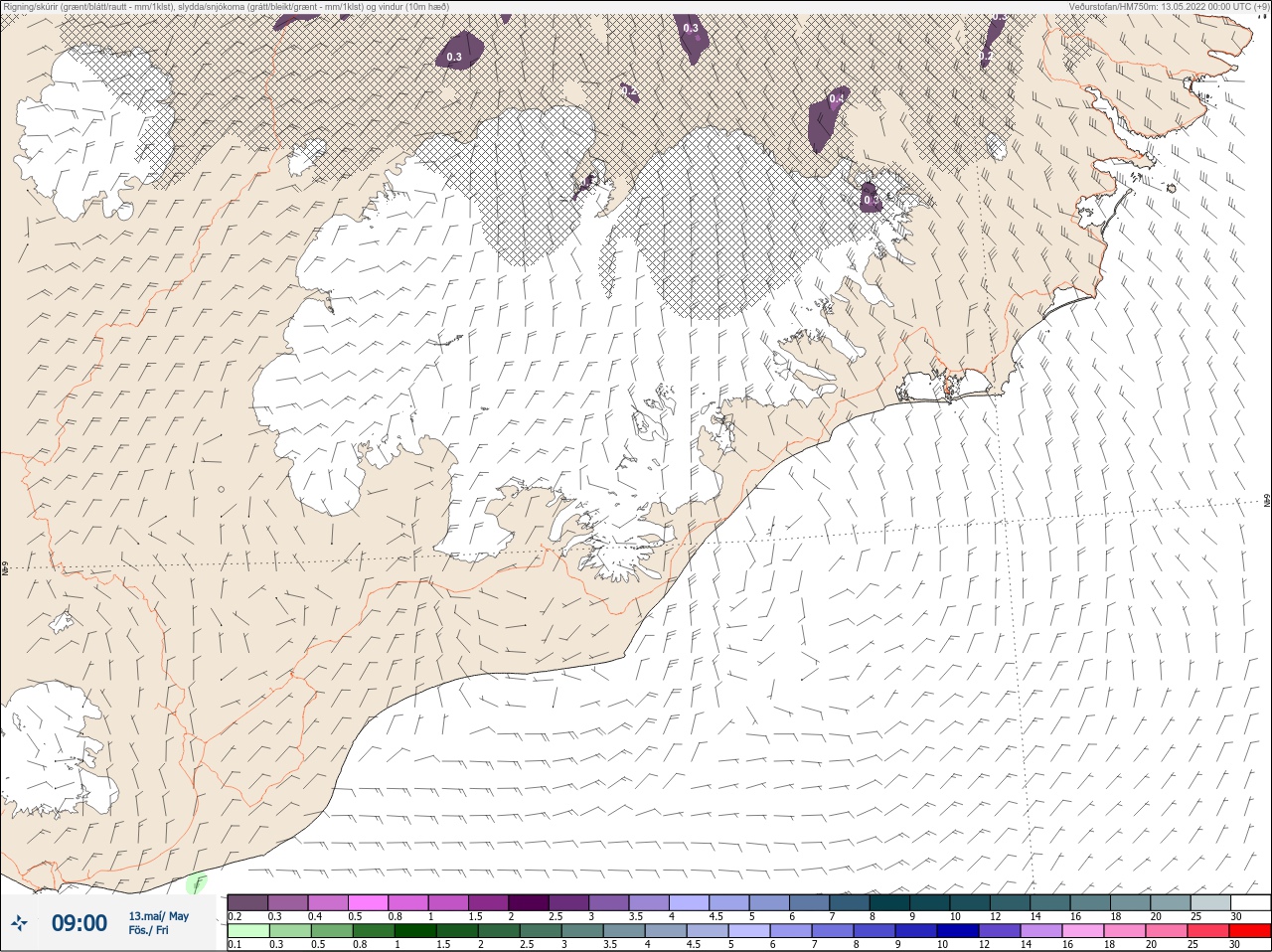Viewport: 1272px width, 952px height.
Task: Pick the pink lower legend swatch at 18
Action: tap(1124, 931)
